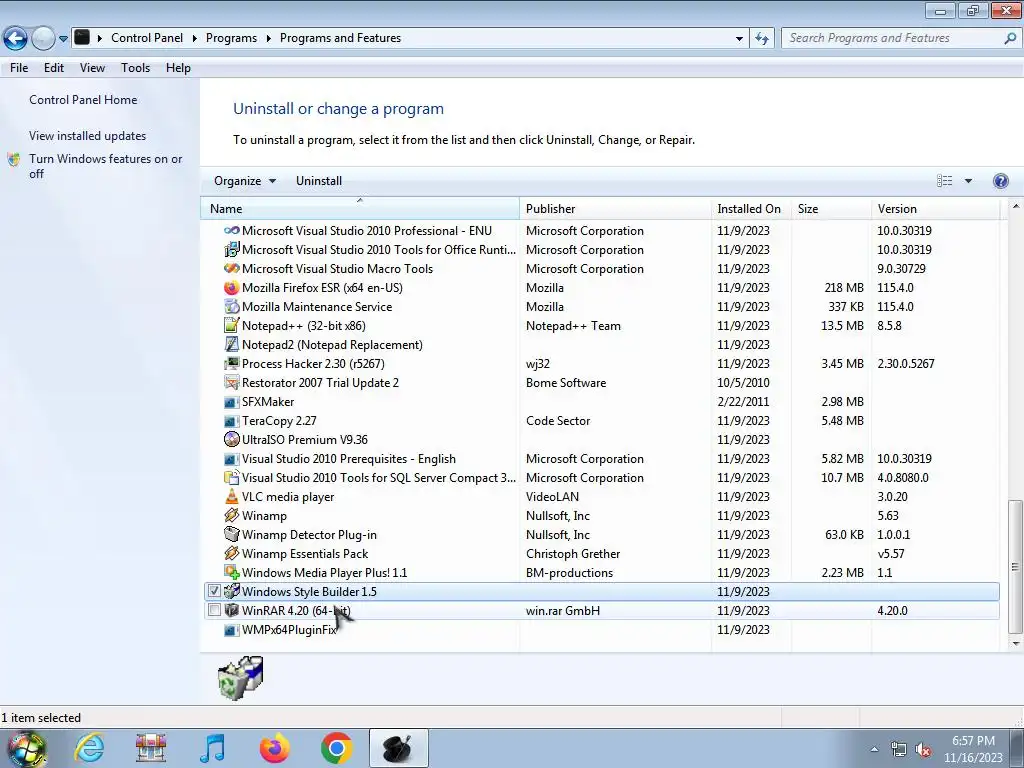Sort by the Name column header
The height and width of the screenshot is (768, 1024).
360,208
